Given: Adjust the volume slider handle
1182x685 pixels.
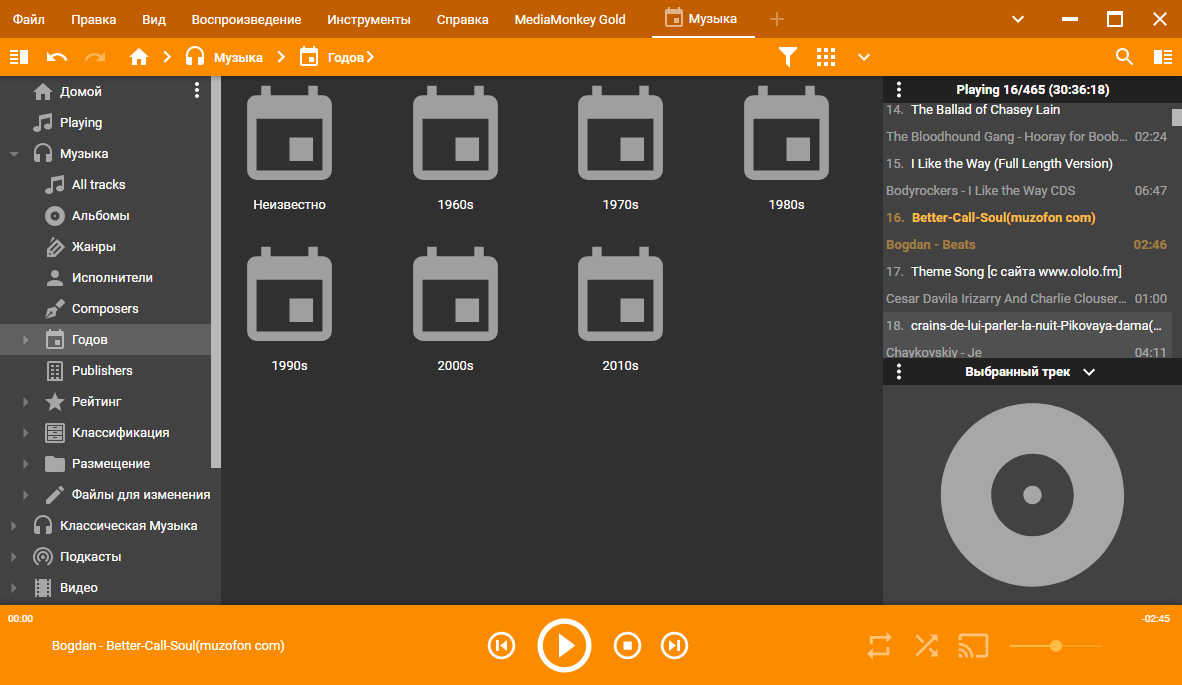Looking at the screenshot, I should 1056,646.
